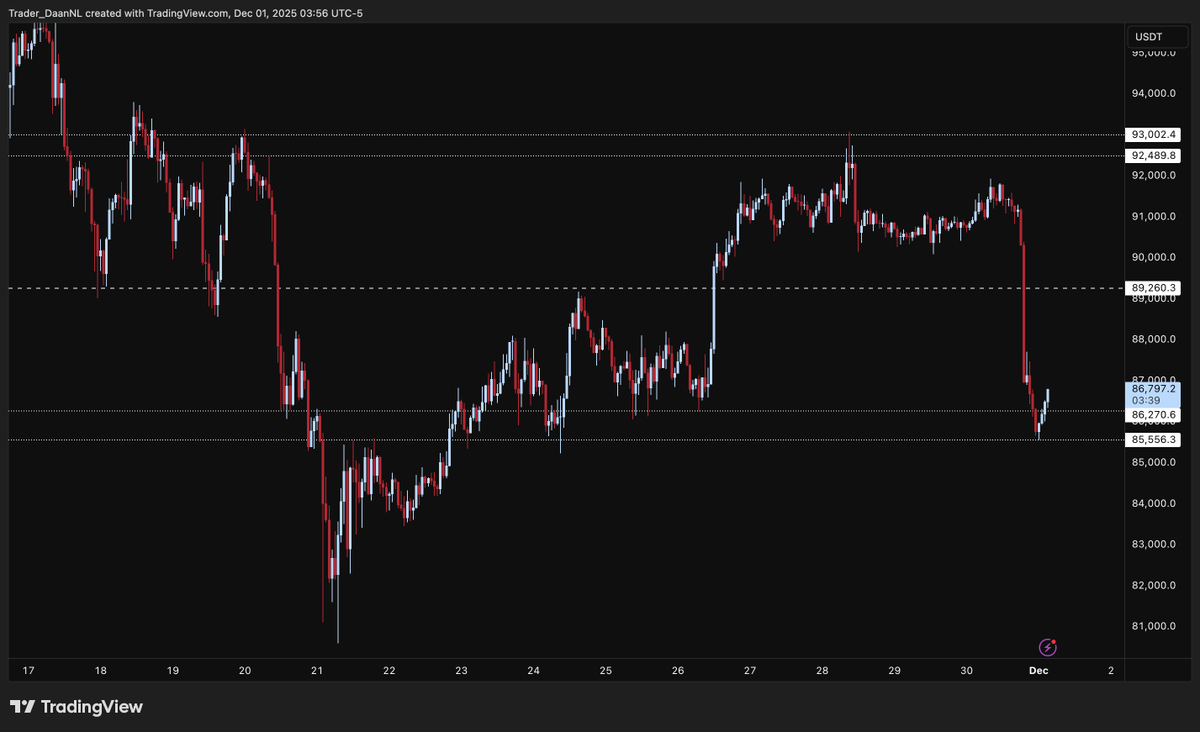Click date 30 on the time axis
This screenshot has width=1200, height=732.
pyautogui.click(x=966, y=671)
